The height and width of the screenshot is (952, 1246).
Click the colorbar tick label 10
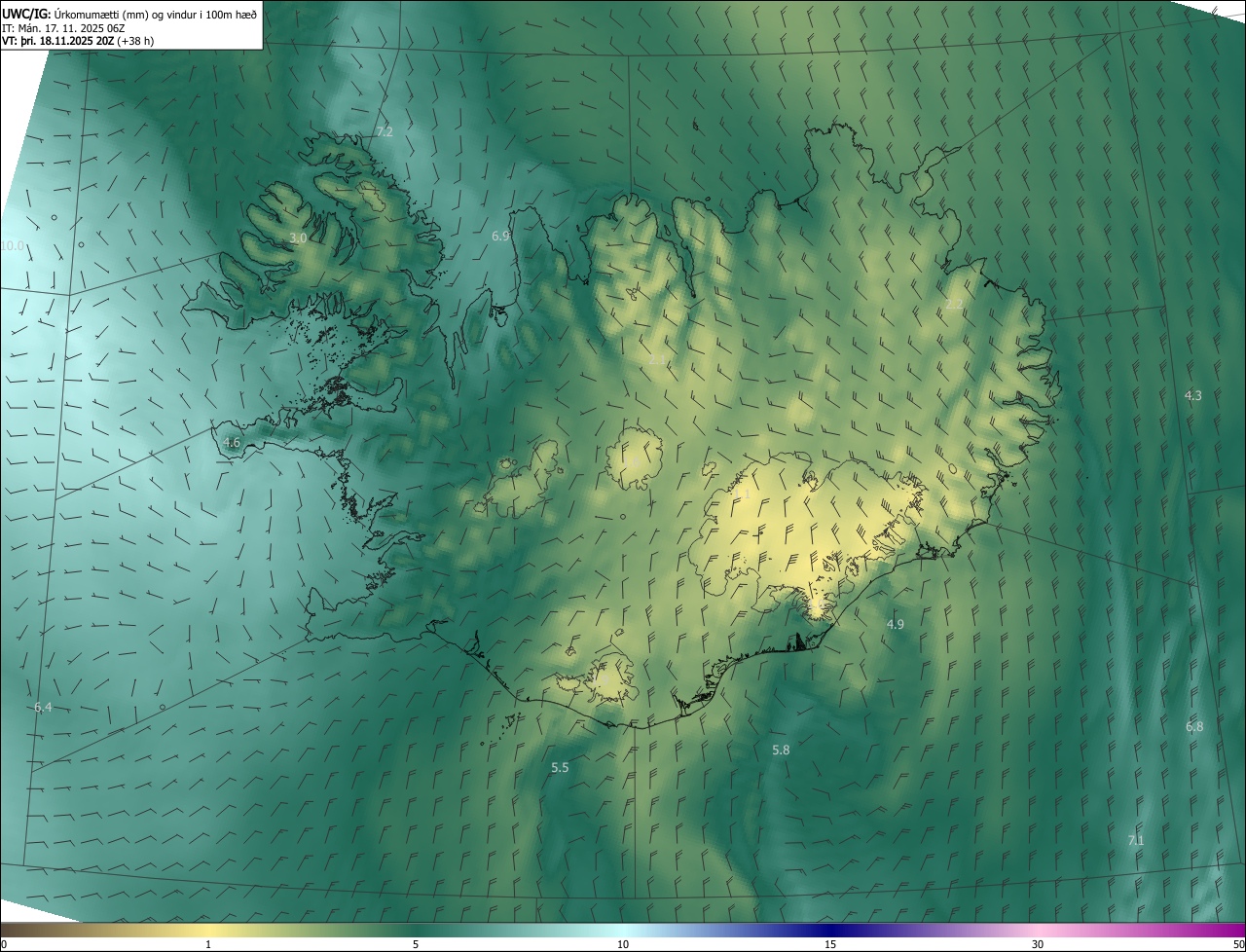click(623, 944)
